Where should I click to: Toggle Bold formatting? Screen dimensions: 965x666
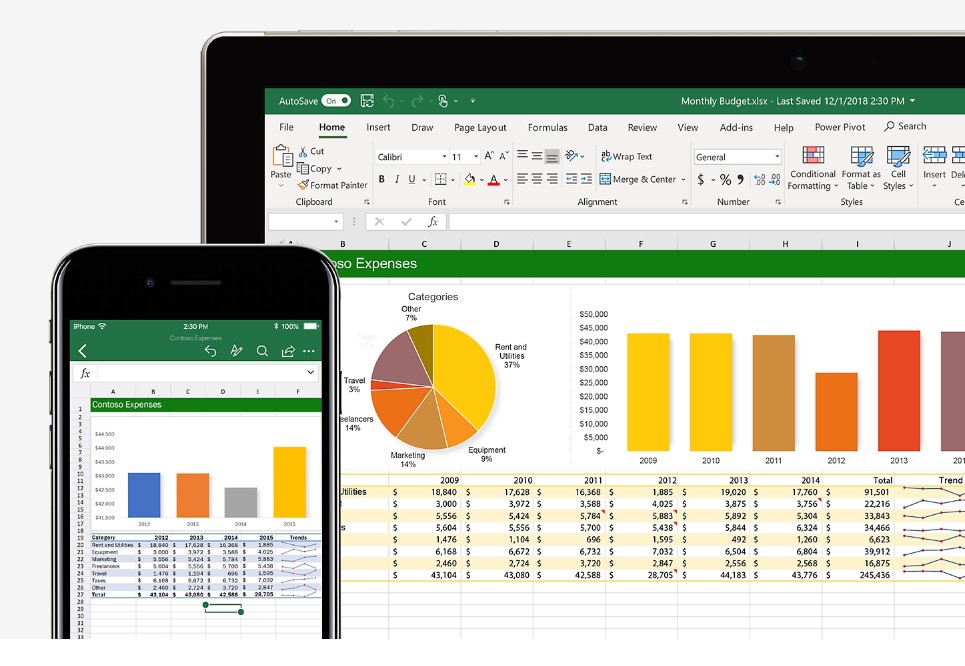pyautogui.click(x=381, y=180)
